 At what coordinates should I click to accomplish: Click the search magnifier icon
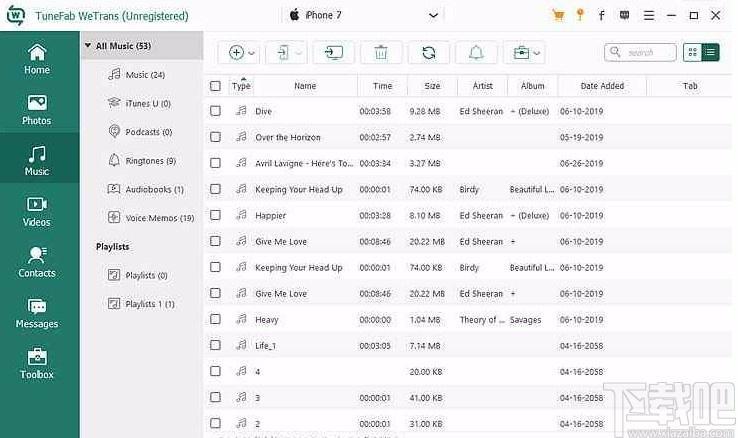[615, 52]
